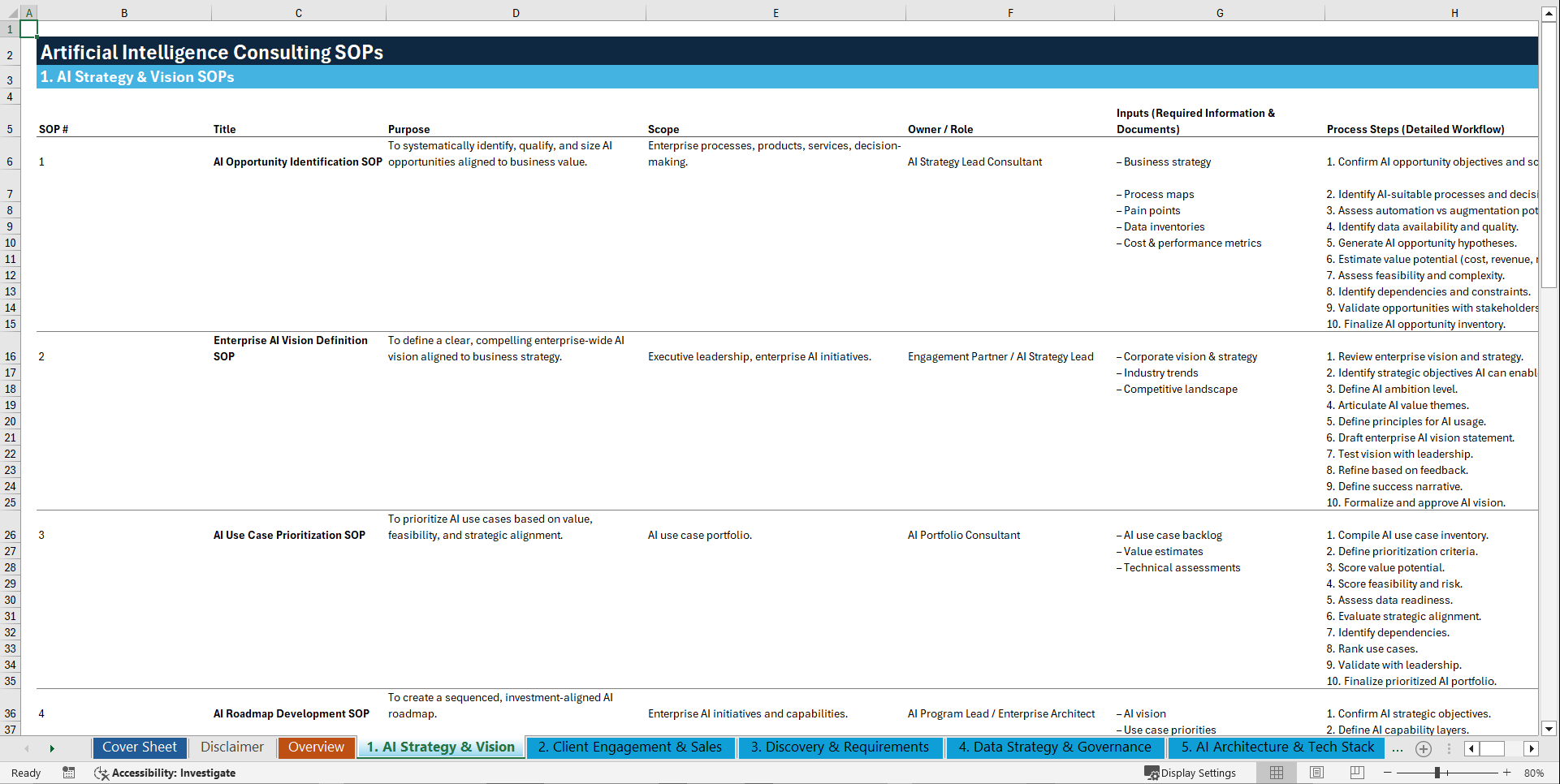The width and height of the screenshot is (1560, 784).
Task: Click sheet tab navigation right arrow
Action: pyautogui.click(x=53, y=748)
